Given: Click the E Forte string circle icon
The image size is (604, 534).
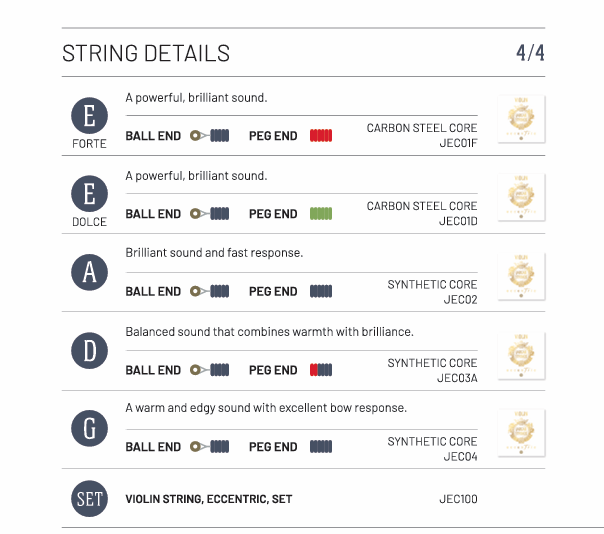Looking at the screenshot, I should pos(89,116).
